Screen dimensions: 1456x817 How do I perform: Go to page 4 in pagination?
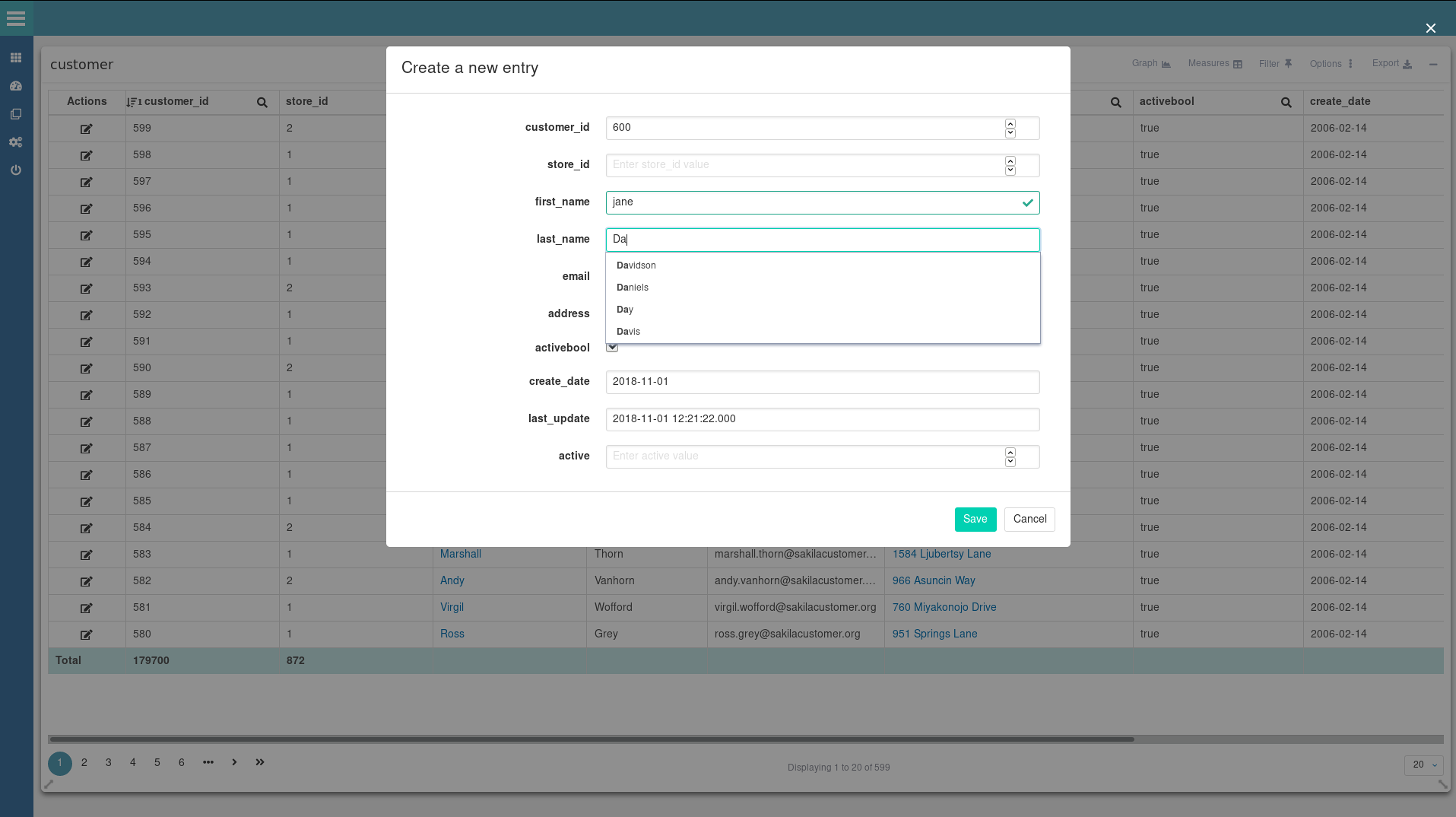[132, 762]
